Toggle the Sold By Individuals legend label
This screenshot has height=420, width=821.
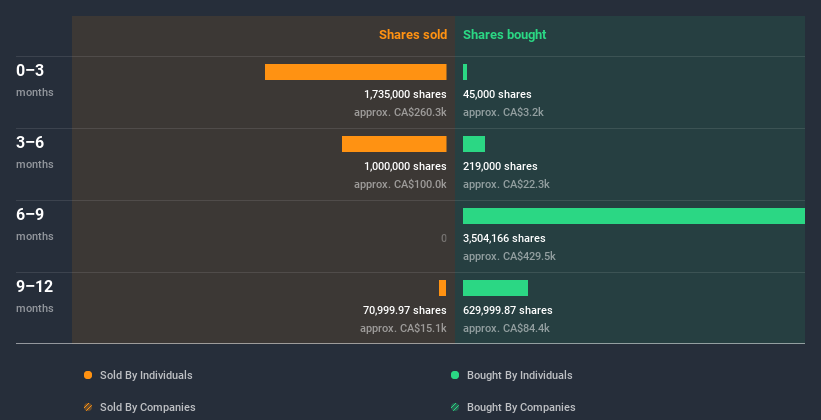(146, 375)
